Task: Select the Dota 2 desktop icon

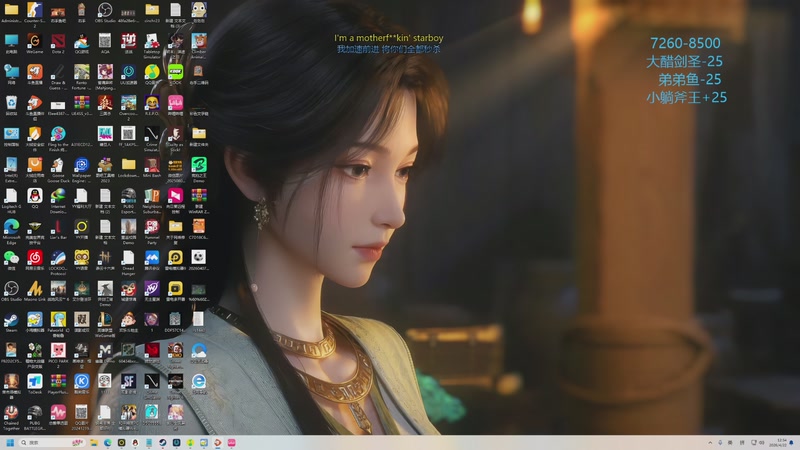Action: click(58, 43)
